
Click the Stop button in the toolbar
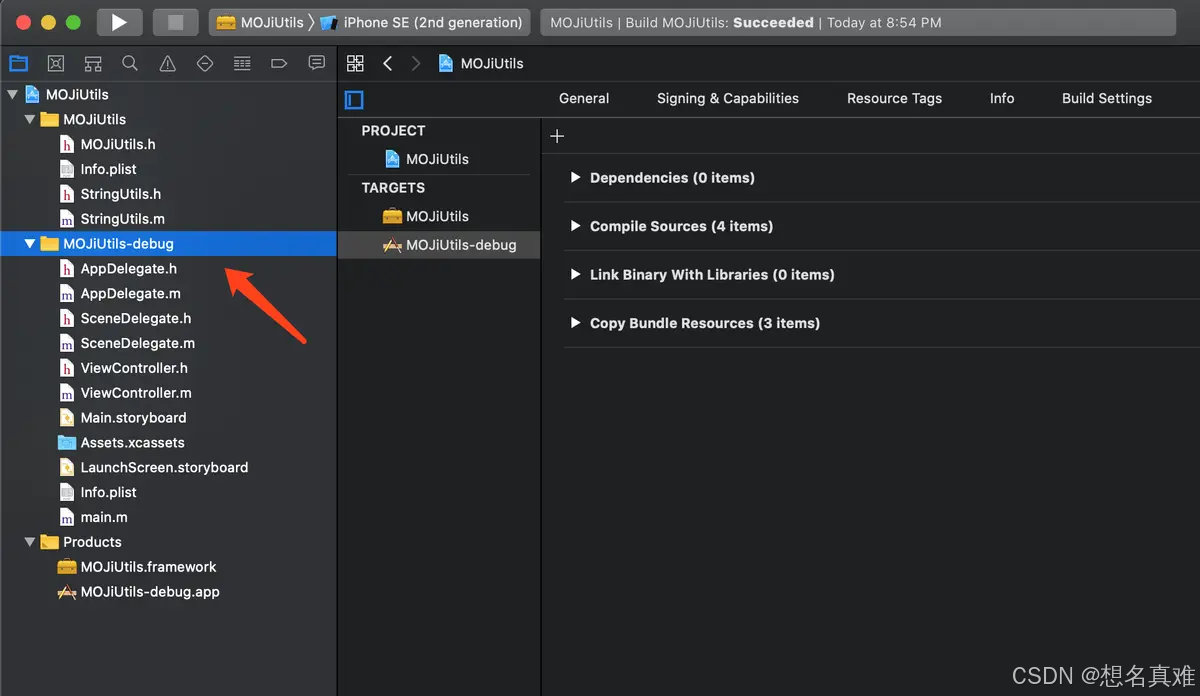[x=175, y=22]
